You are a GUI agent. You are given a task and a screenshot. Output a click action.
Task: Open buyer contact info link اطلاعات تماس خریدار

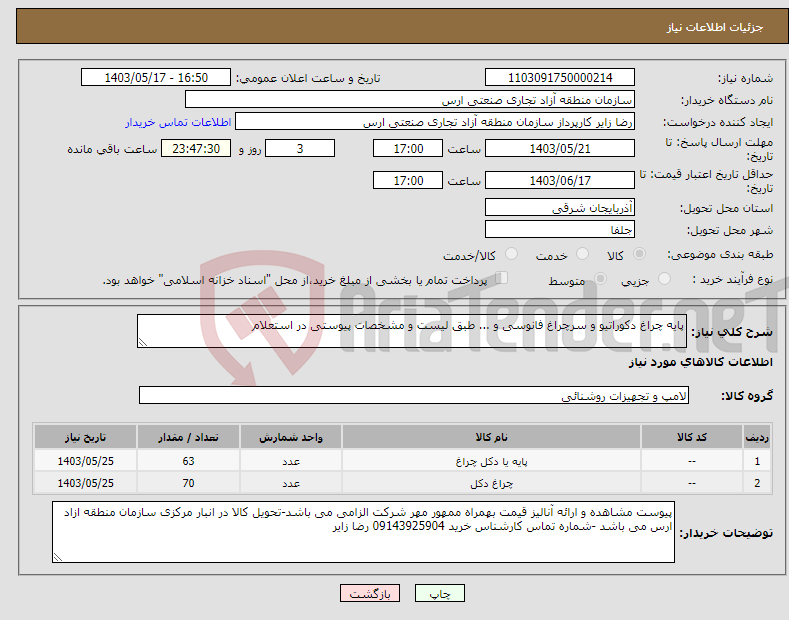178,122
